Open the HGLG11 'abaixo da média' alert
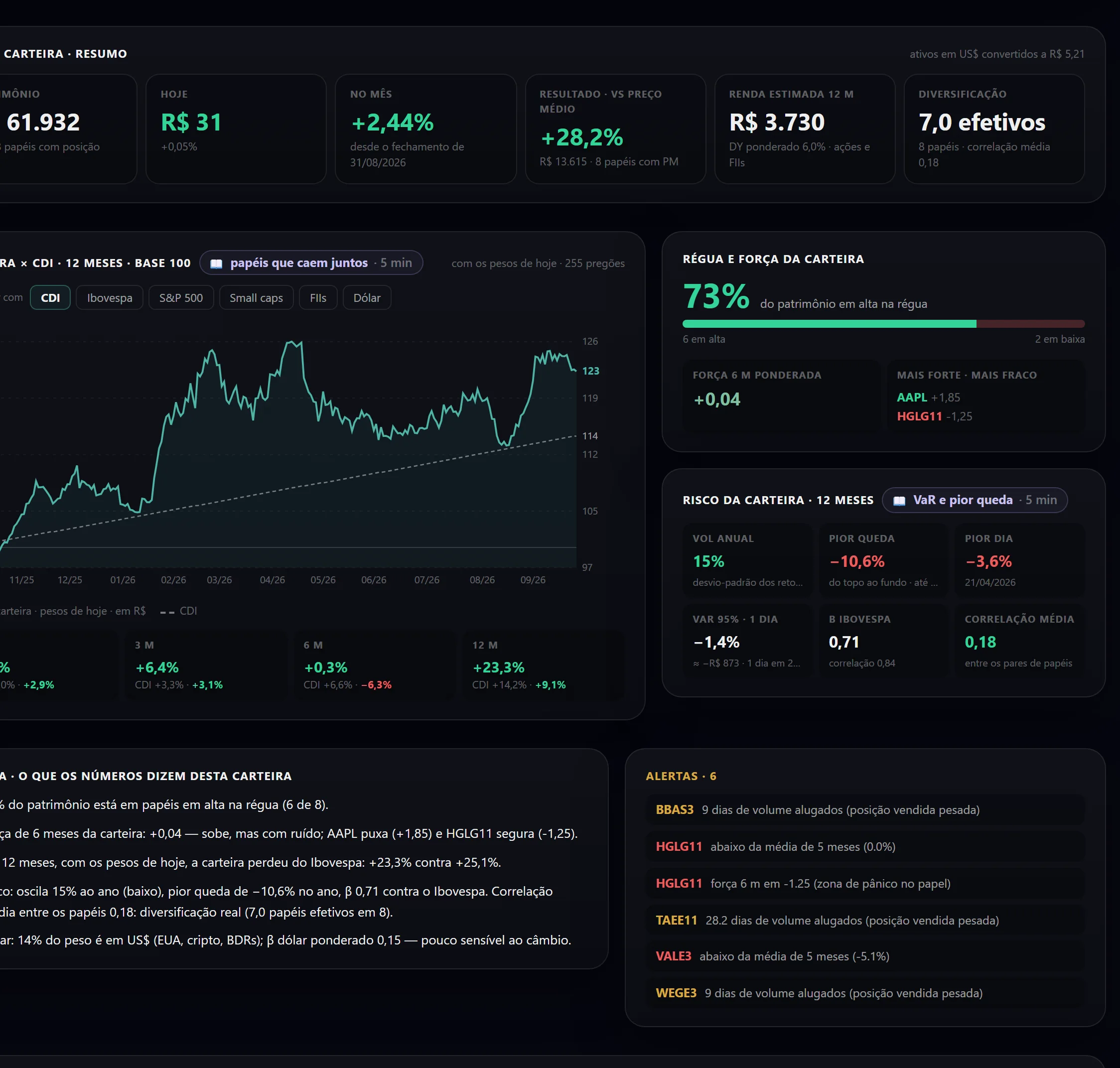The image size is (1120, 1068). pyautogui.click(x=865, y=847)
